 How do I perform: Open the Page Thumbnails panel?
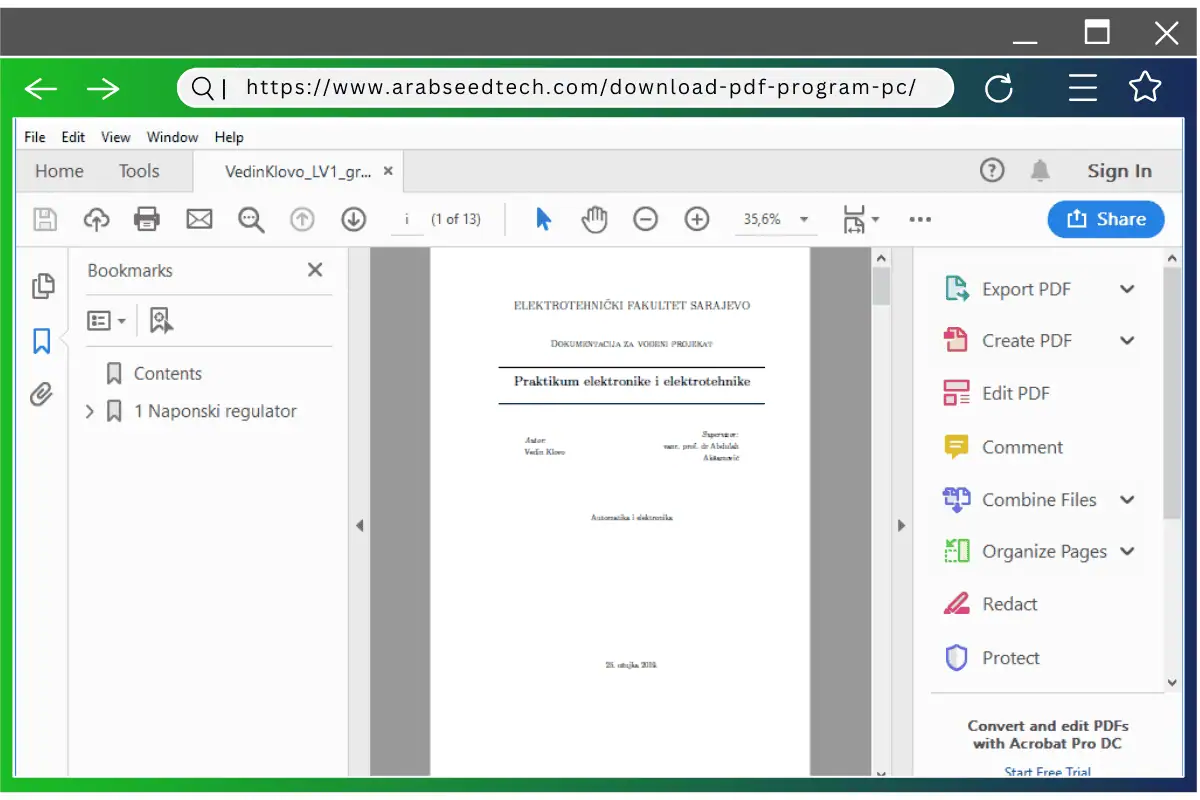pos(43,286)
